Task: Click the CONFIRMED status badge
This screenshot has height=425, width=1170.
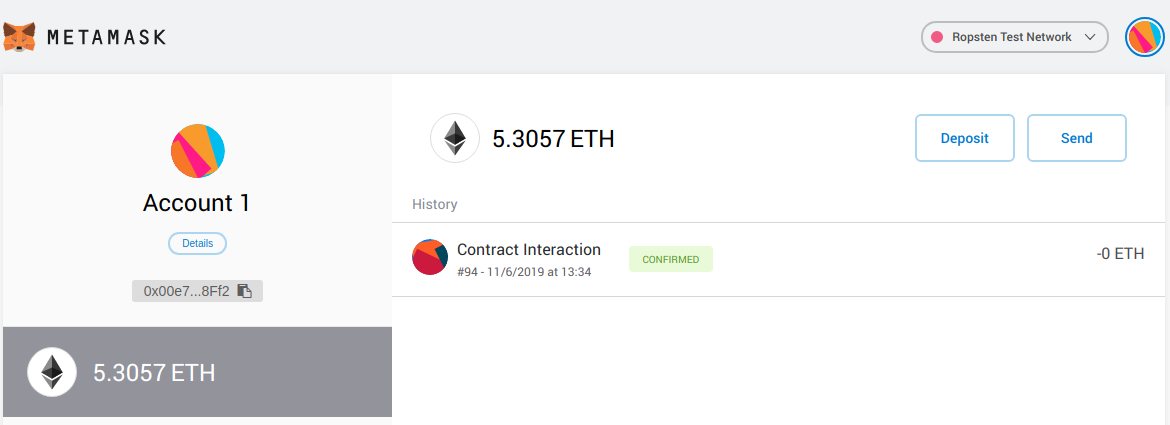Action: pyautogui.click(x=670, y=259)
